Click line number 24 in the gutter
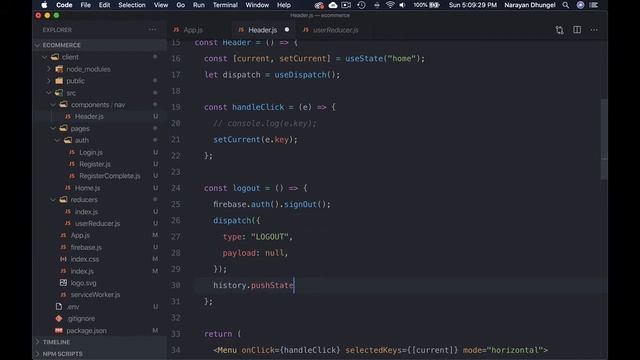 click(176, 188)
